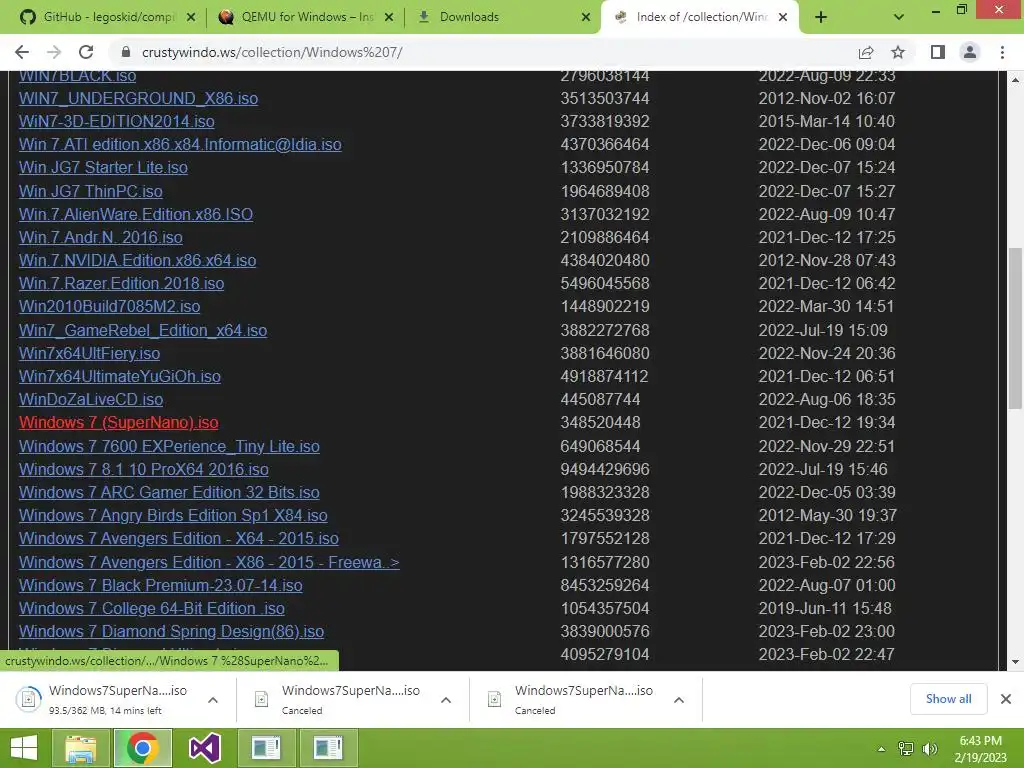This screenshot has width=1024, height=768.
Task: Expand options for the first canceled download
Action: (446, 700)
